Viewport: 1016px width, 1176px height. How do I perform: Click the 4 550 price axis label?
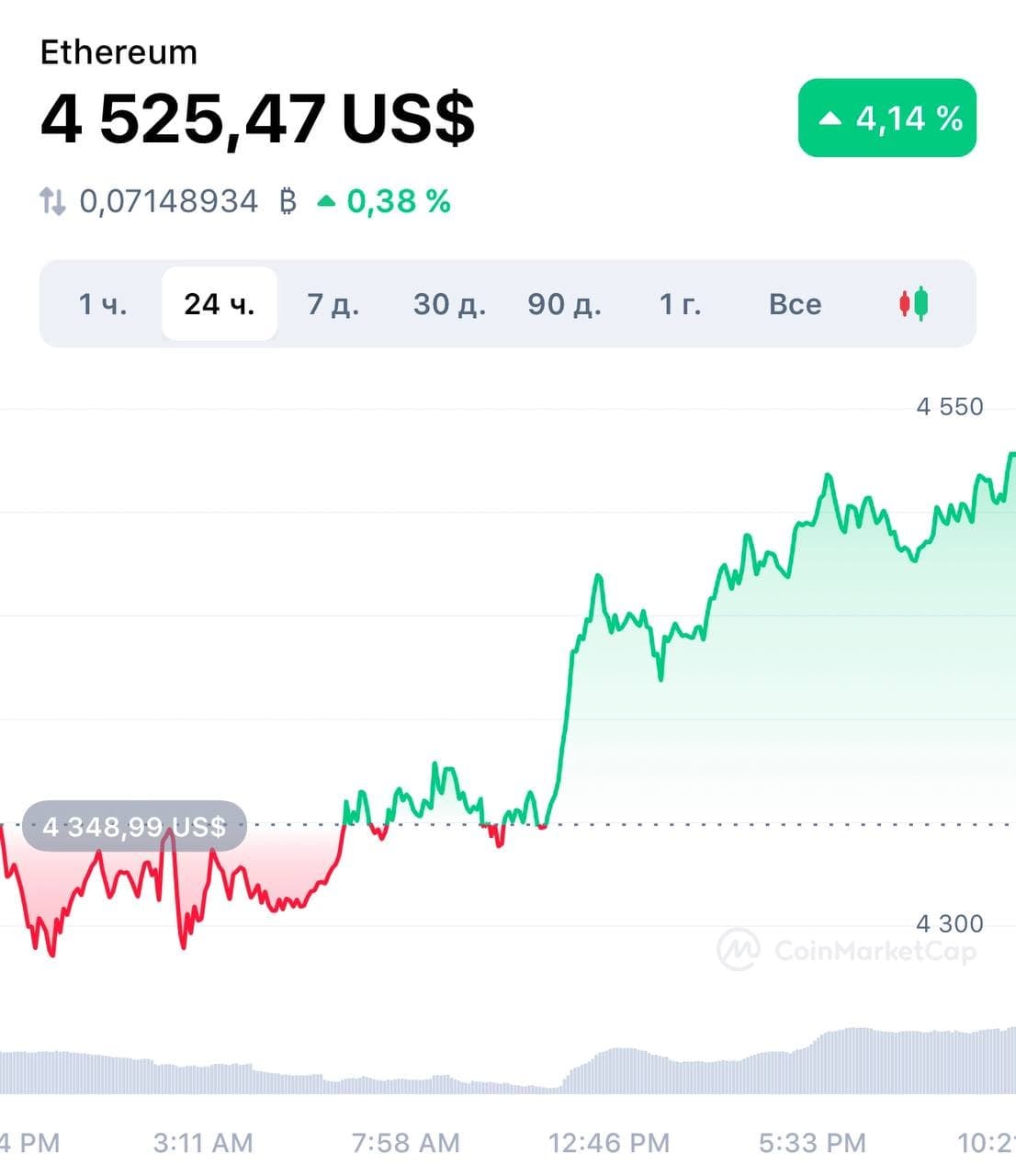(949, 406)
